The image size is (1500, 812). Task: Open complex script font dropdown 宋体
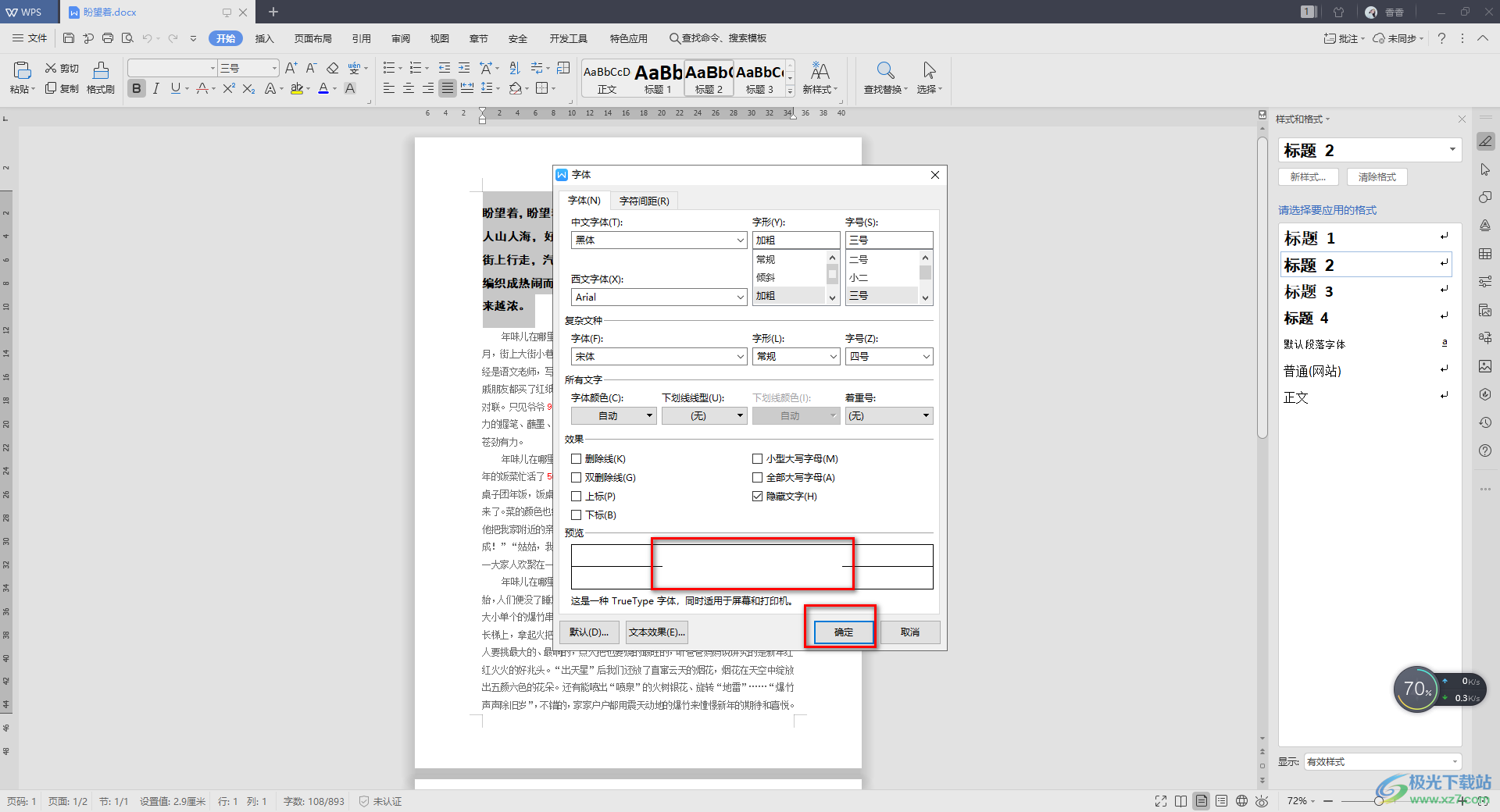(x=659, y=357)
